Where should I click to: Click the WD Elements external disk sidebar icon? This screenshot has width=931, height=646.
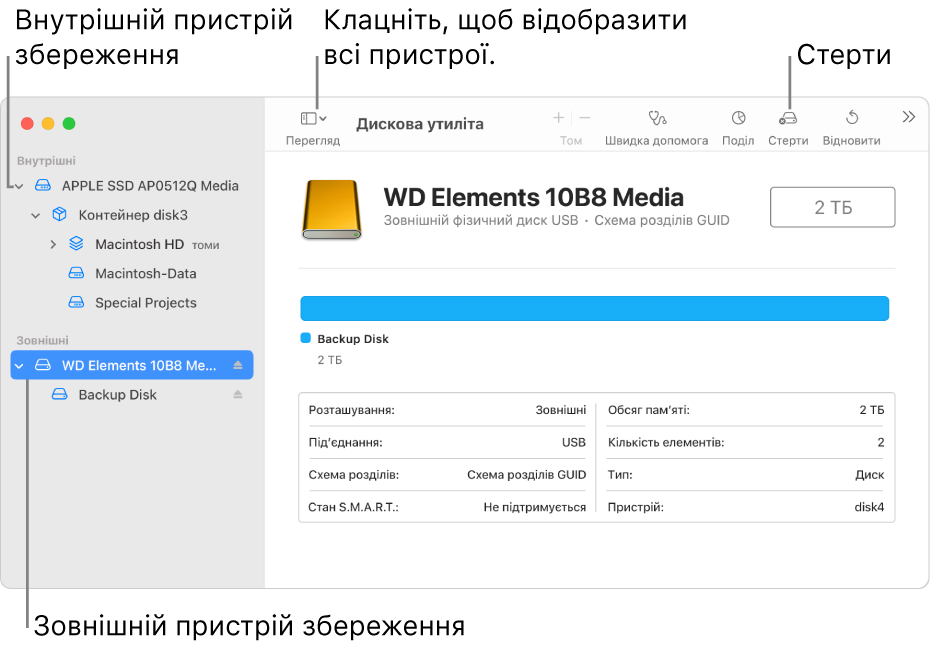[43, 365]
